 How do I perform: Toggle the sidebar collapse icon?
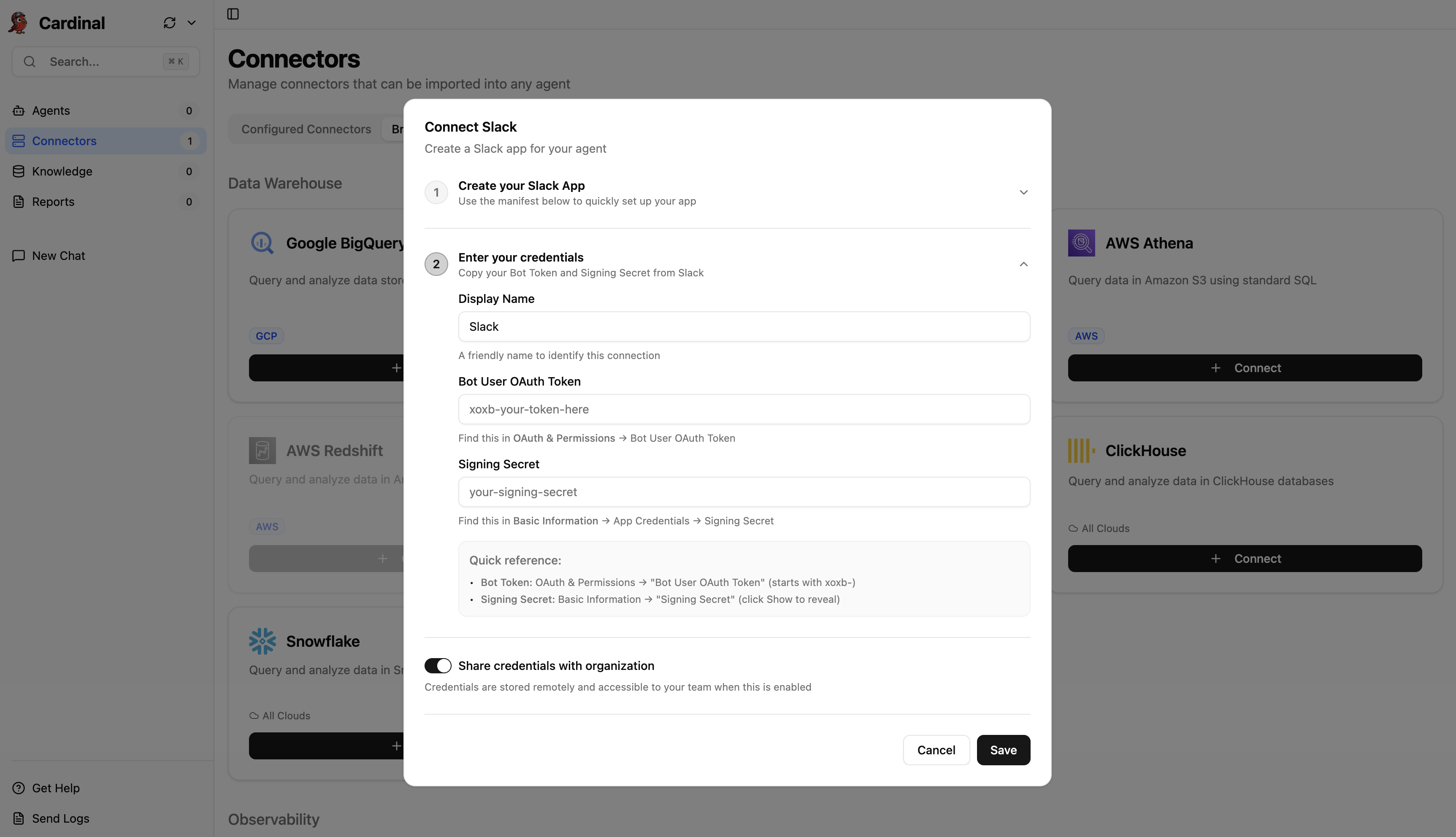tap(233, 14)
